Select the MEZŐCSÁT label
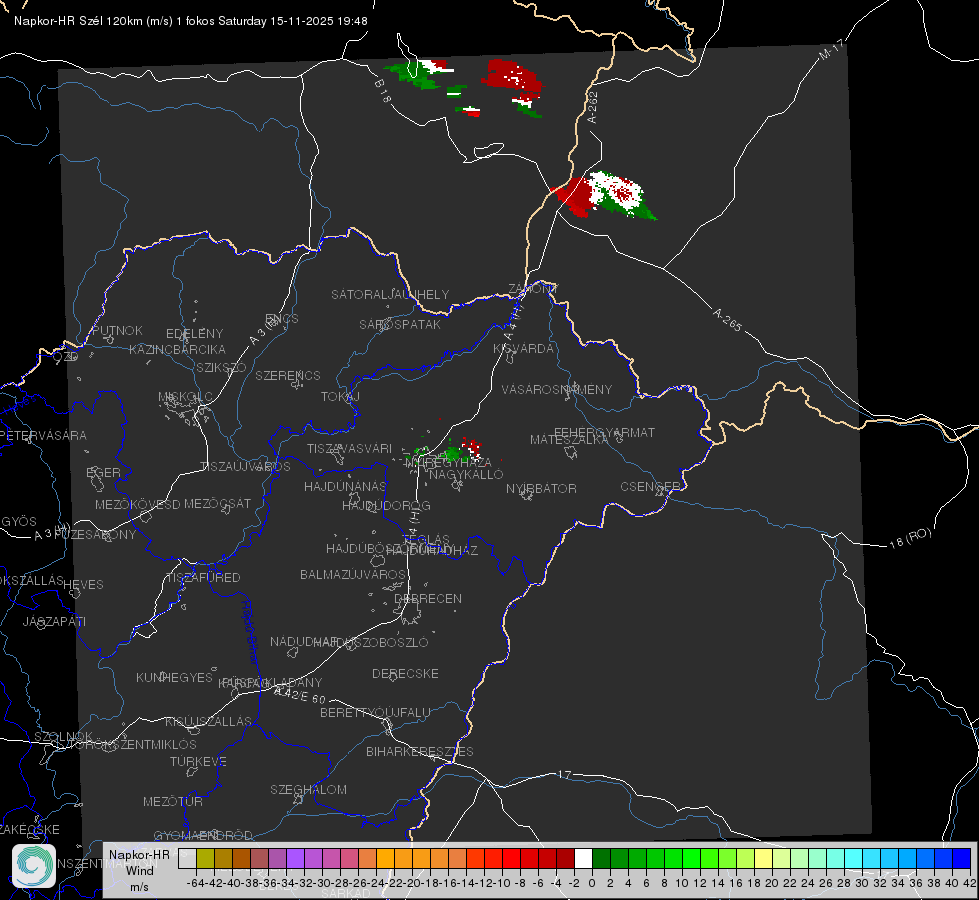 point(217,503)
